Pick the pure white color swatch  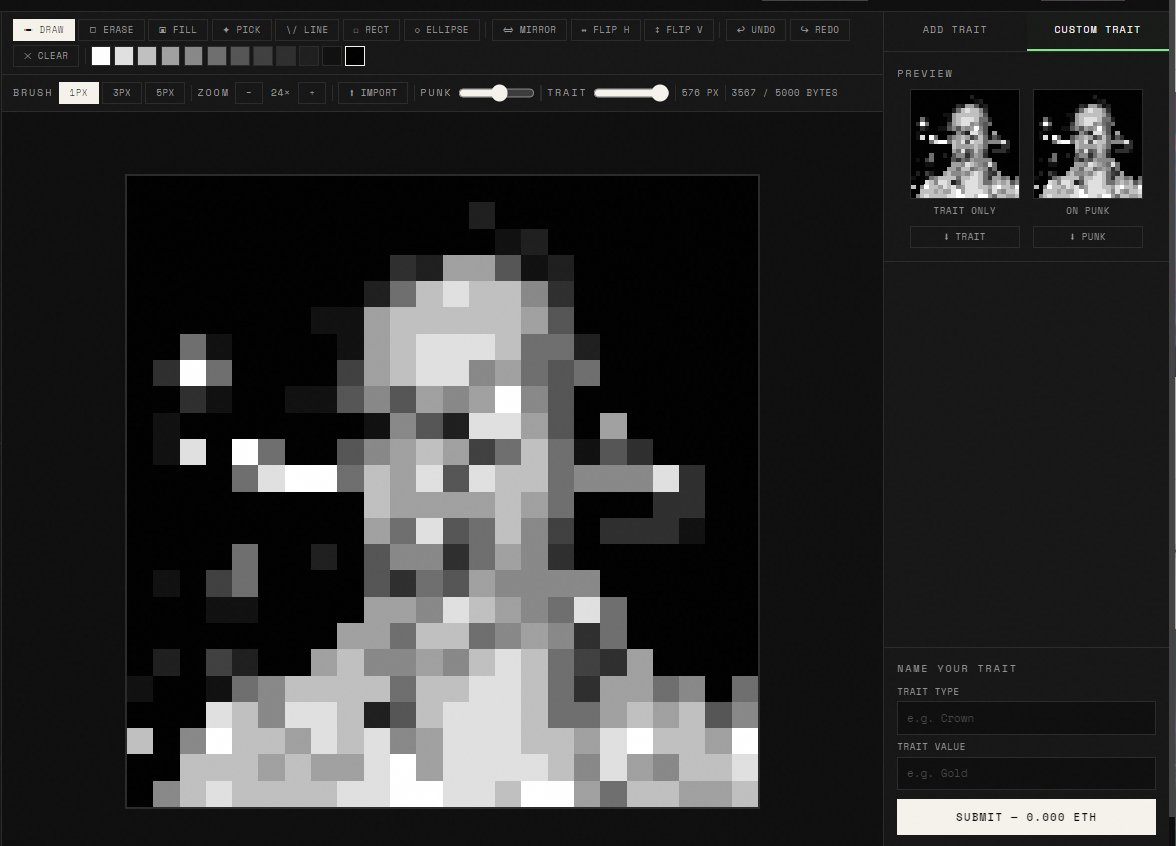(x=101, y=56)
